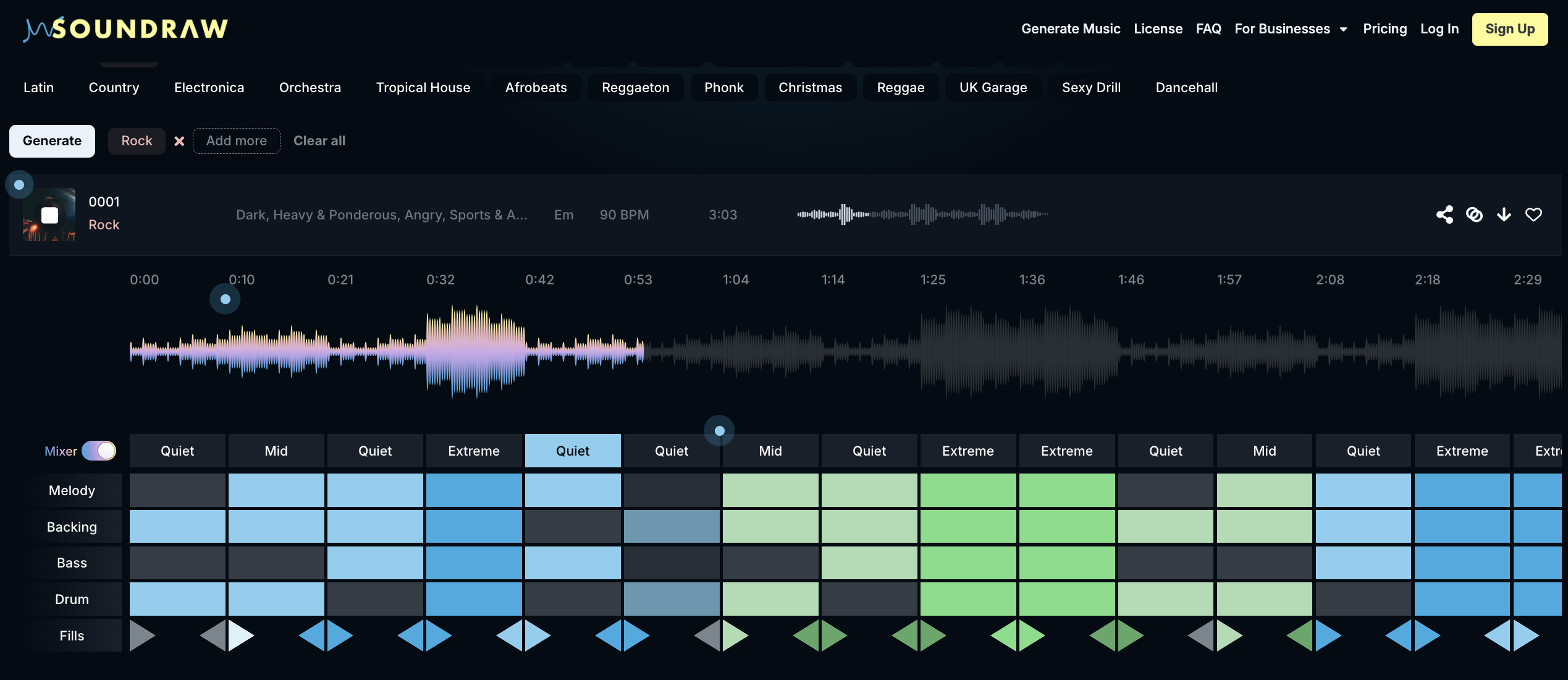This screenshot has width=1568, height=680.
Task: Download track 0001 via the arrow icon
Action: click(x=1504, y=215)
